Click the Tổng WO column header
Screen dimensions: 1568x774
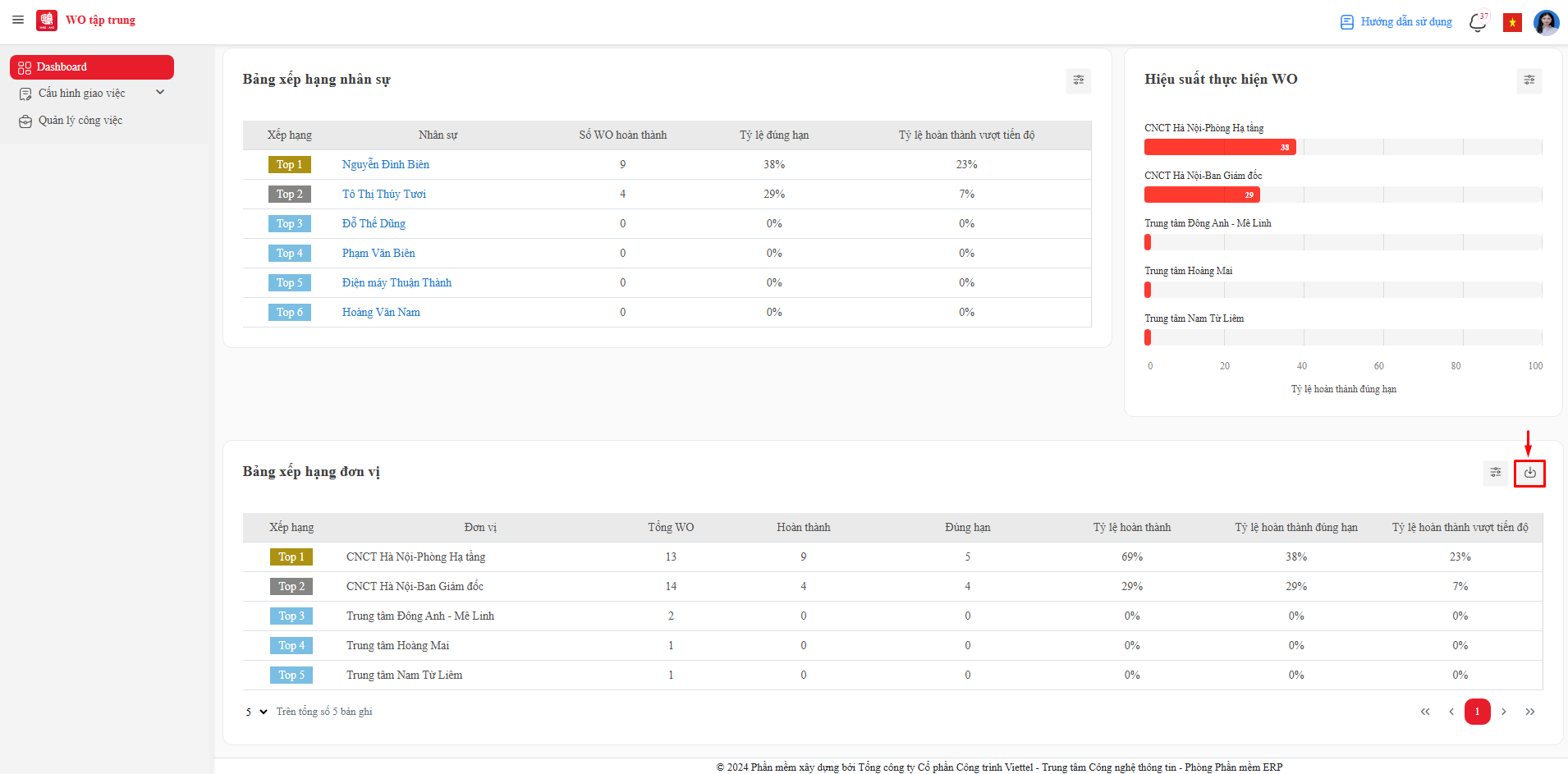[671, 528]
